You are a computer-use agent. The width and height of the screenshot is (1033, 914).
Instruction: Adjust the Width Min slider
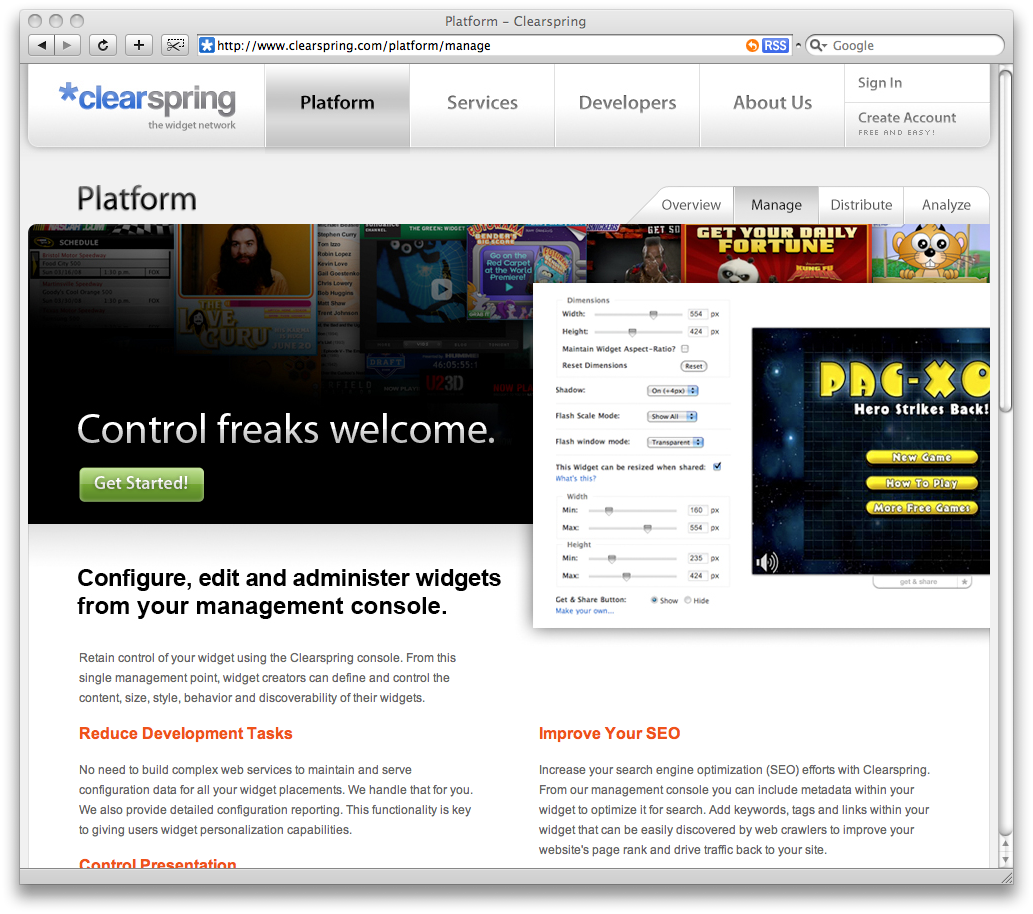click(609, 511)
